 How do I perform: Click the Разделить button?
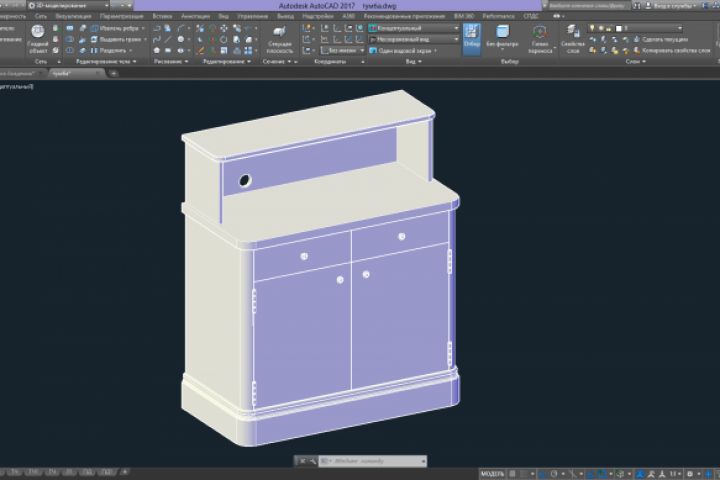pyautogui.click(x=112, y=51)
